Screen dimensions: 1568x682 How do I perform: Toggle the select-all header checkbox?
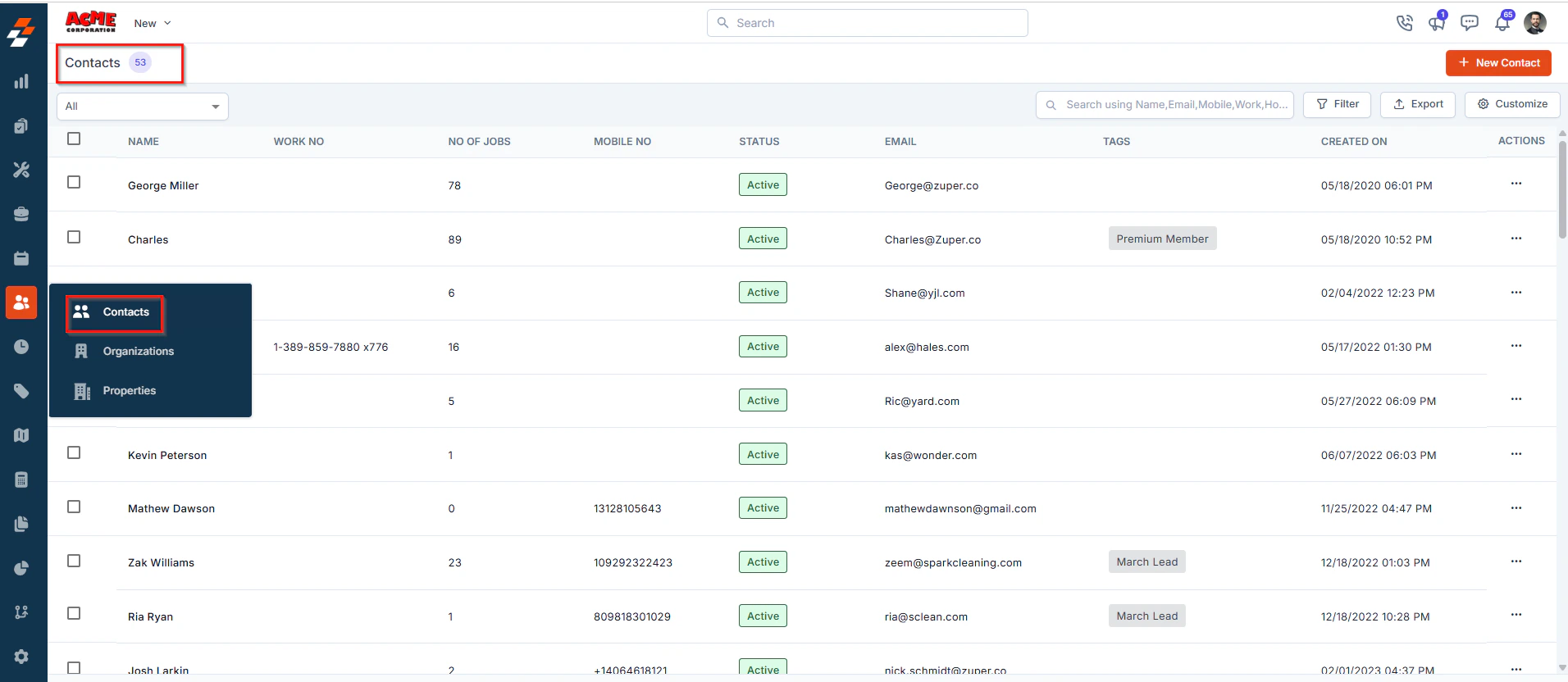tap(74, 139)
